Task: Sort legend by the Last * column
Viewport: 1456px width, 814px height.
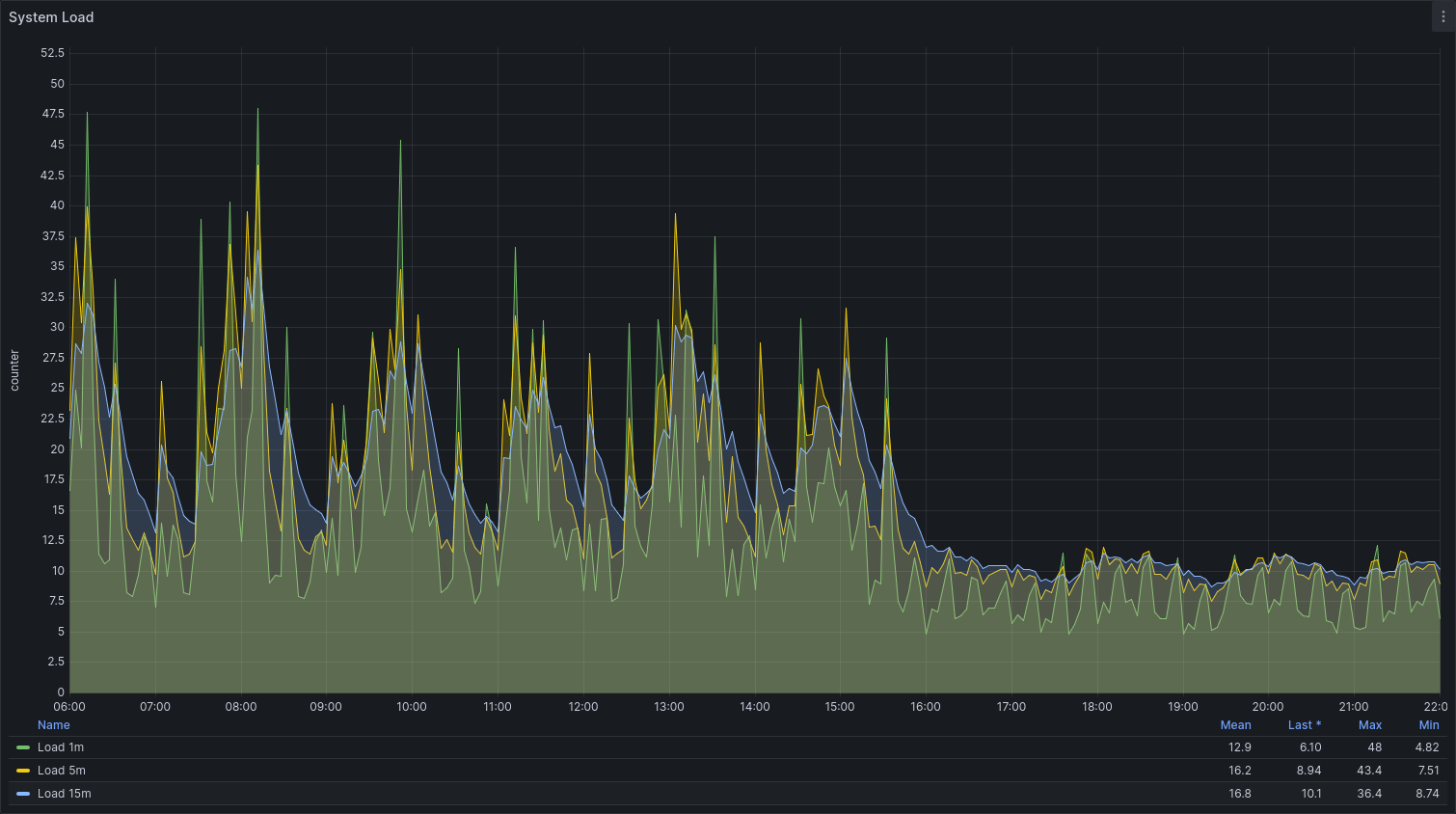Action: pyautogui.click(x=1304, y=725)
